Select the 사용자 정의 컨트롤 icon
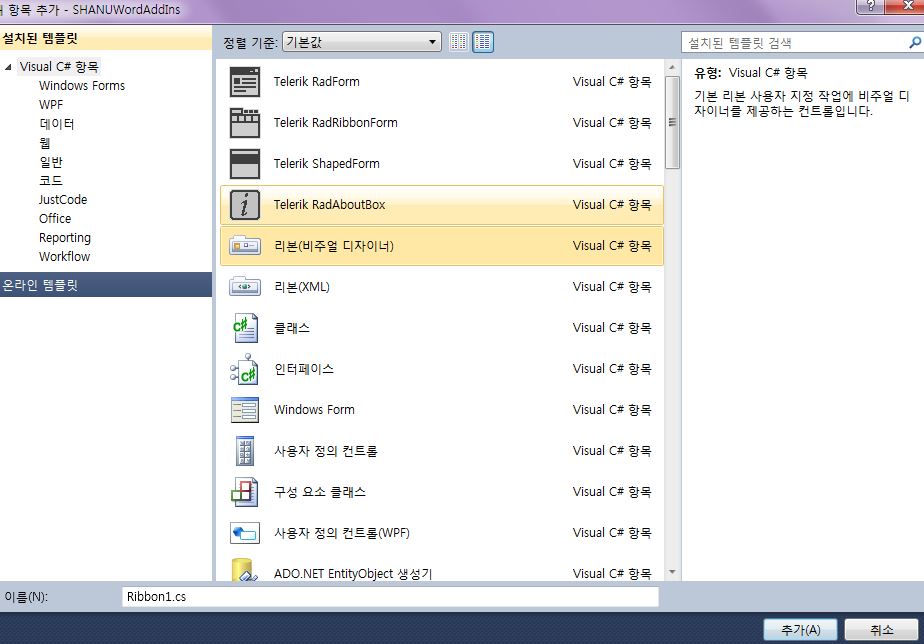This screenshot has height=644, width=924. click(245, 451)
